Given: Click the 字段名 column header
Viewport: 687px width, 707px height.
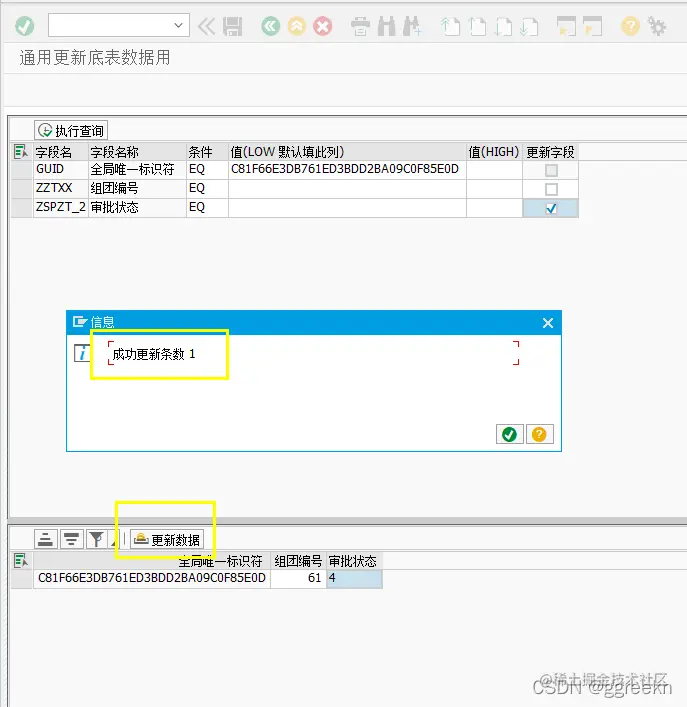Looking at the screenshot, I should click(61, 152).
